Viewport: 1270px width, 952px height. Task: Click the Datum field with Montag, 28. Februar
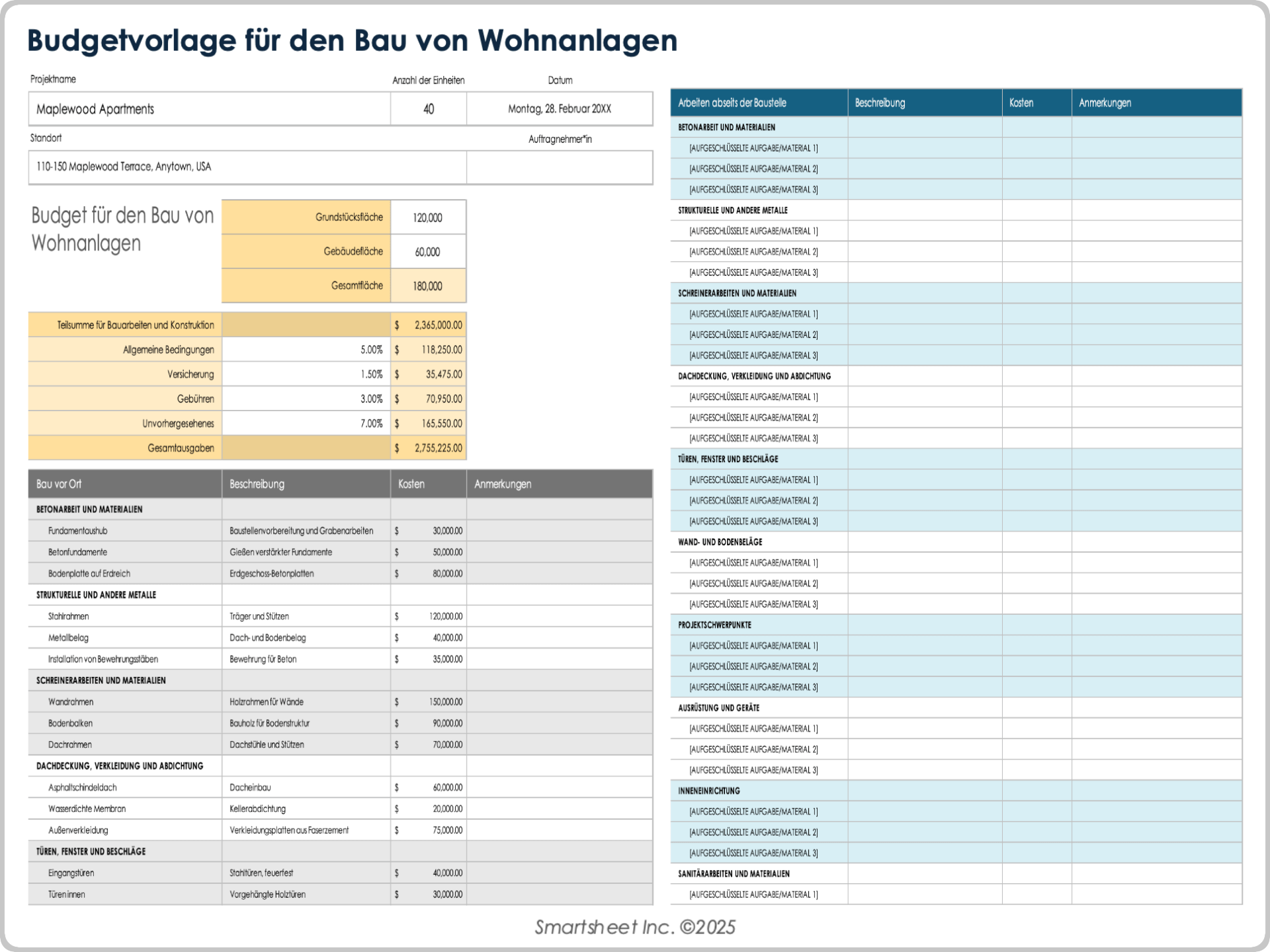(x=560, y=108)
